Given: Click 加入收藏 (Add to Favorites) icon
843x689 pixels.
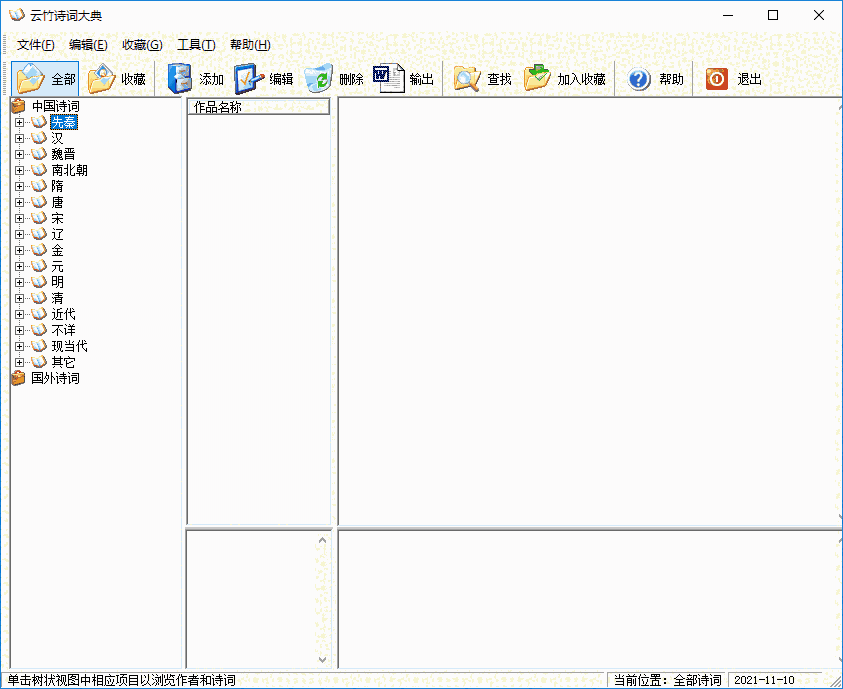Looking at the screenshot, I should [x=537, y=79].
